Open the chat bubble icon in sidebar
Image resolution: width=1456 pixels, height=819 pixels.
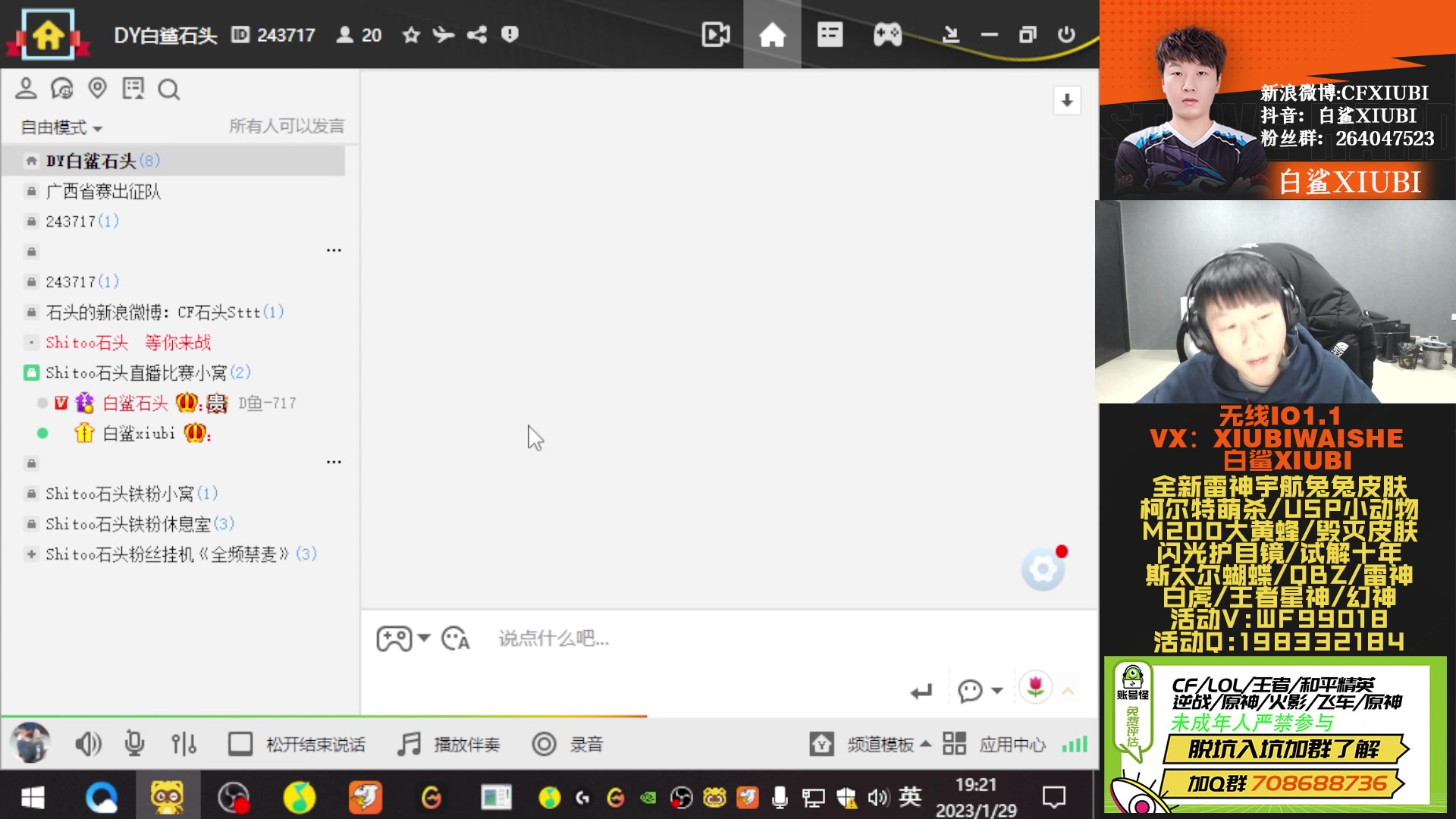[x=61, y=89]
